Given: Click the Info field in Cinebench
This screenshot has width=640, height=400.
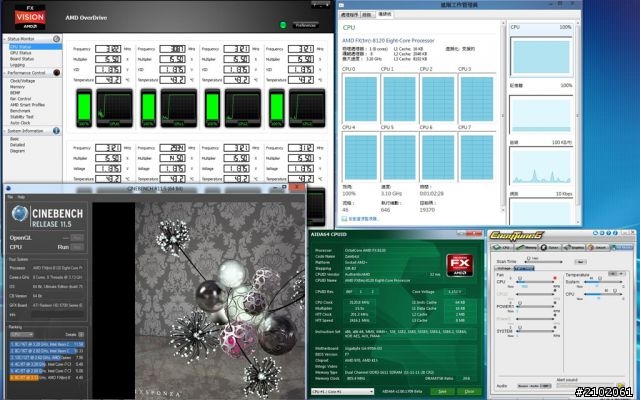Looking at the screenshot, I should [58, 315].
